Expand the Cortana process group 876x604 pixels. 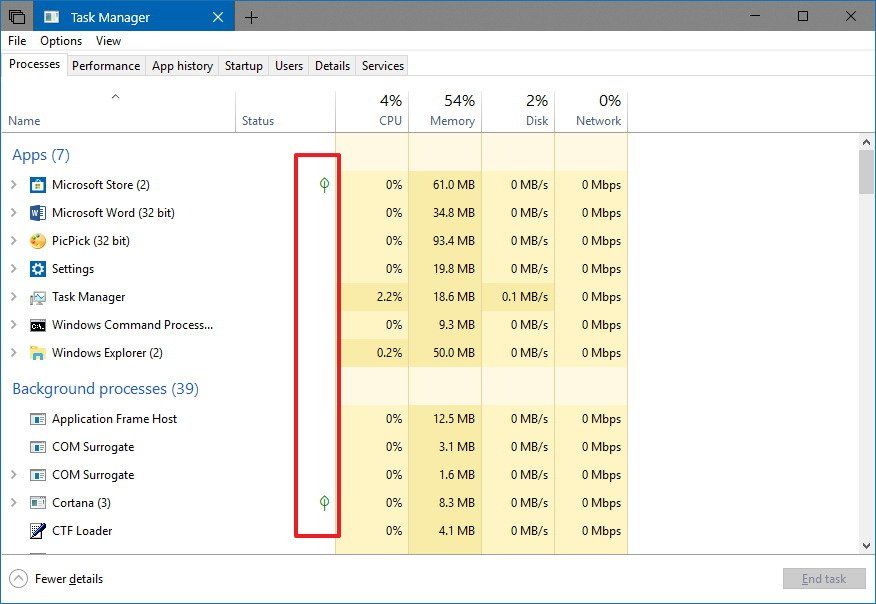[14, 503]
